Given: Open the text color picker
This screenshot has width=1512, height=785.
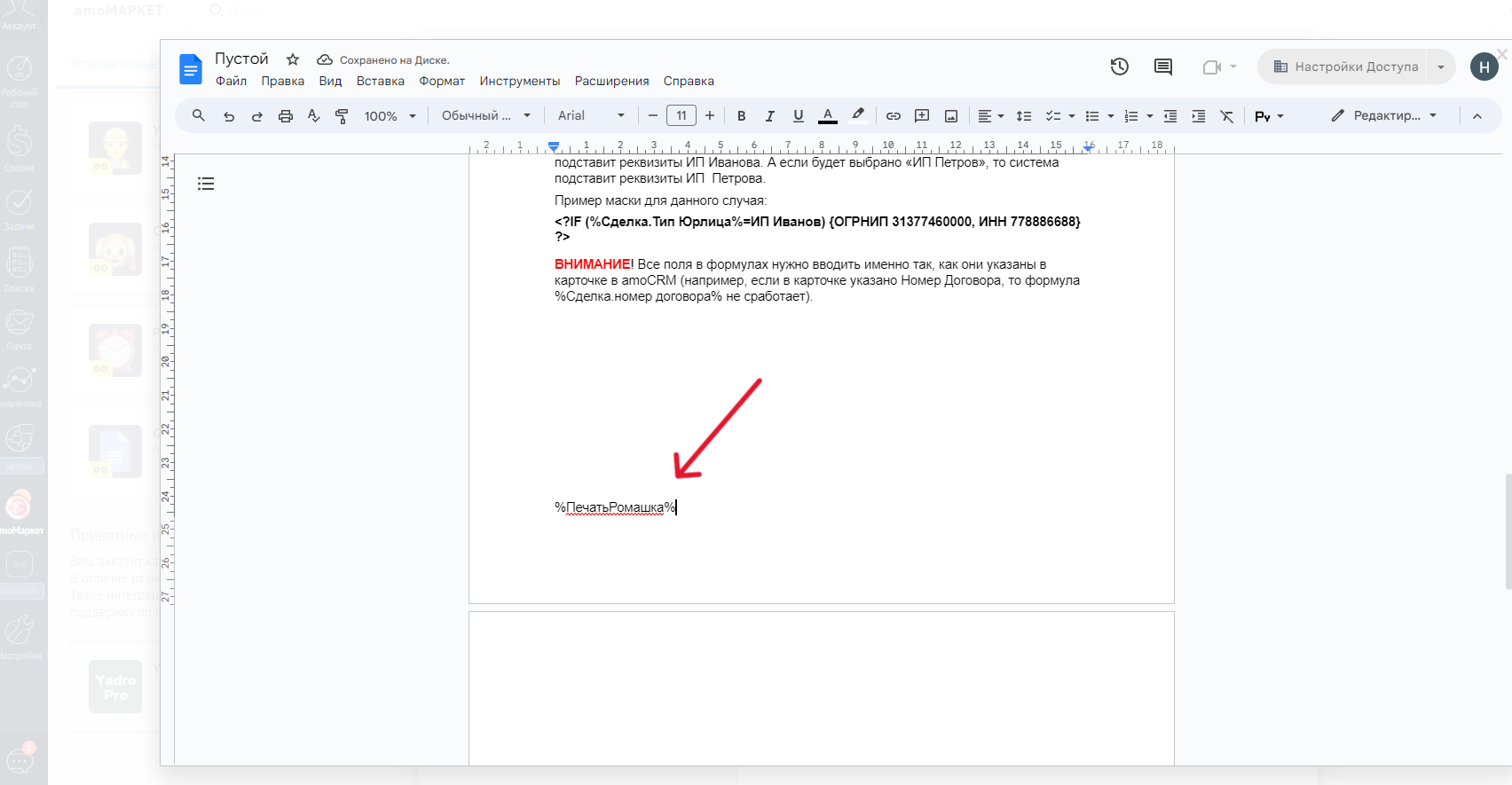Looking at the screenshot, I should pyautogui.click(x=828, y=116).
